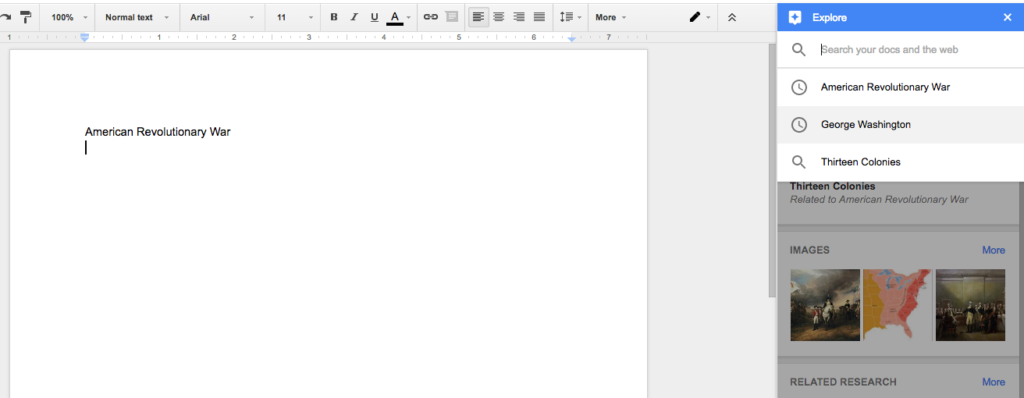The image size is (1024, 398).
Task: Click clock icon beside American Revolutionary War suggestion
Action: [x=799, y=87]
